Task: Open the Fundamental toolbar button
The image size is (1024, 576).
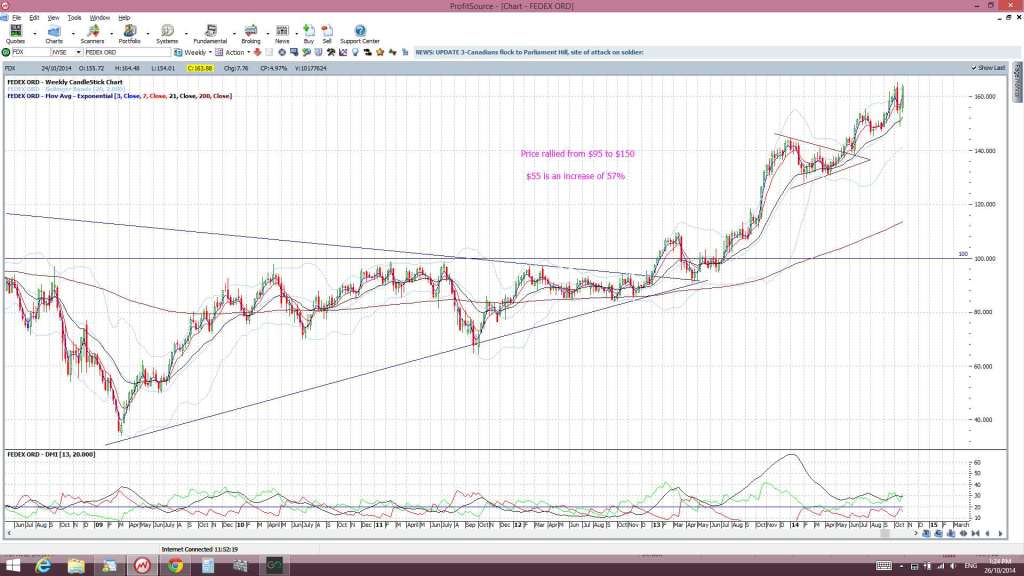Action: pyautogui.click(x=210, y=34)
